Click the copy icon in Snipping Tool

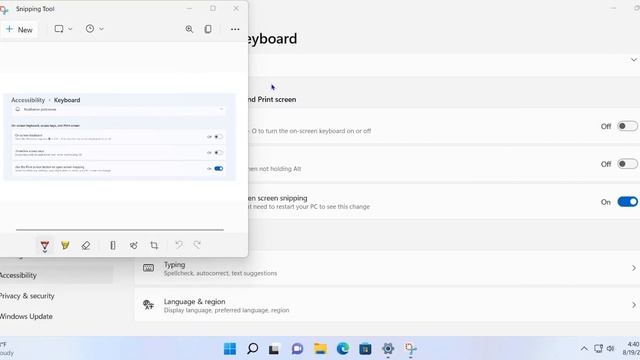click(x=208, y=29)
